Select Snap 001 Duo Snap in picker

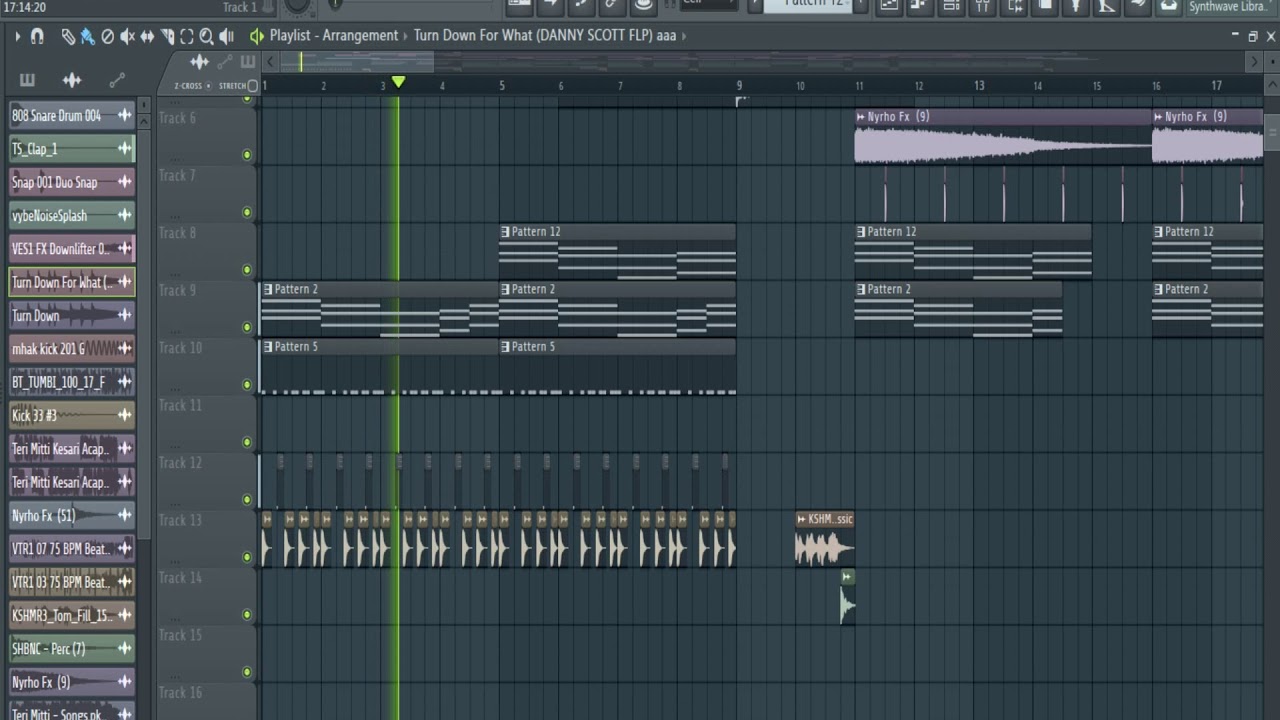click(x=72, y=182)
